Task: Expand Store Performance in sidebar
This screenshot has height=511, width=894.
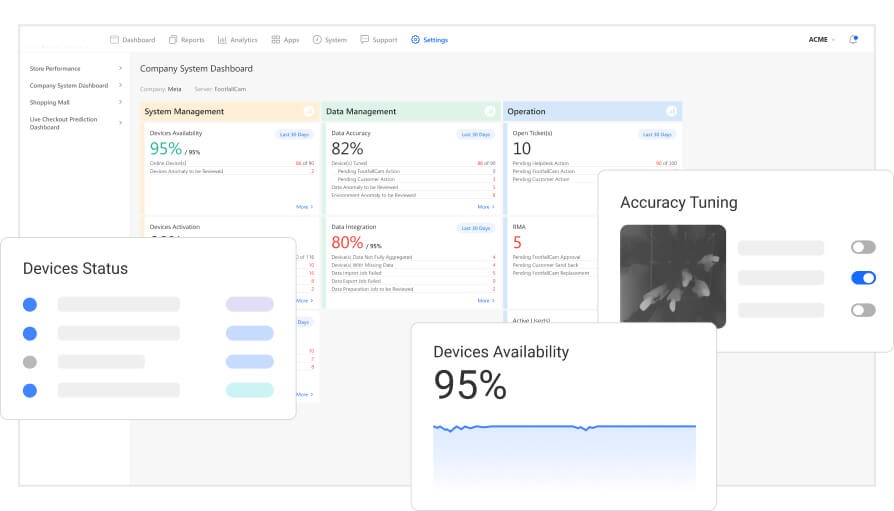Action: point(120,69)
